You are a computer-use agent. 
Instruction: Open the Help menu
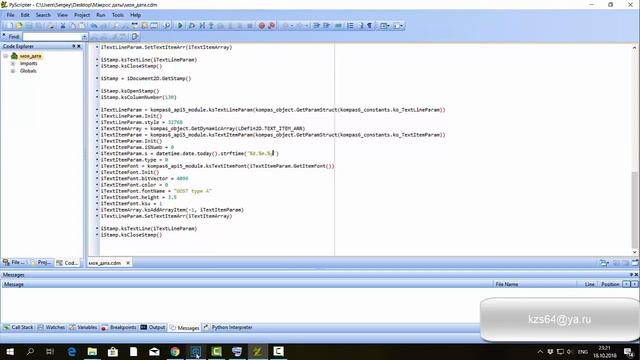point(135,15)
